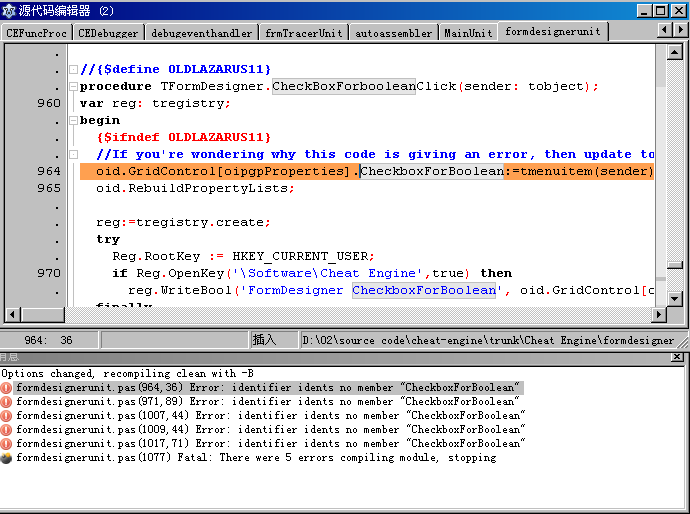Viewport: 690px width, 514px height.
Task: Click the vertical scrollbar down arrow in editor
Action: pyautogui.click(x=675, y=298)
